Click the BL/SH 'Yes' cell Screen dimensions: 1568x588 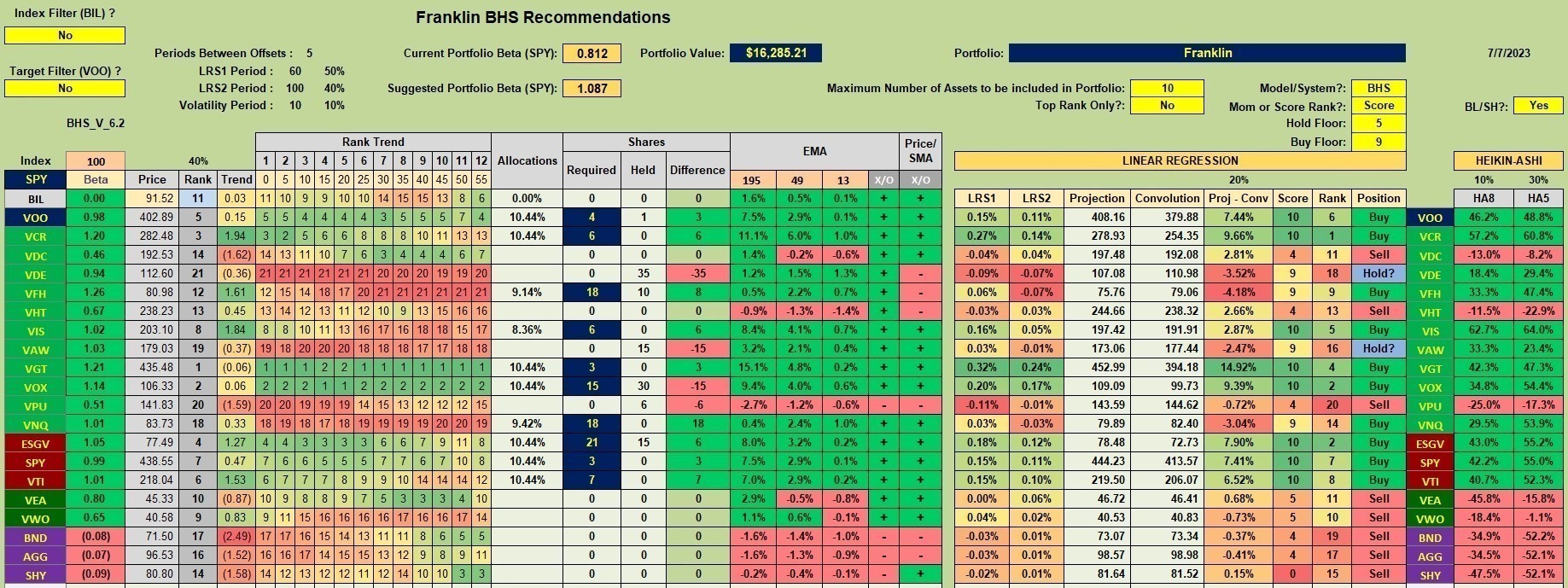1539,106
